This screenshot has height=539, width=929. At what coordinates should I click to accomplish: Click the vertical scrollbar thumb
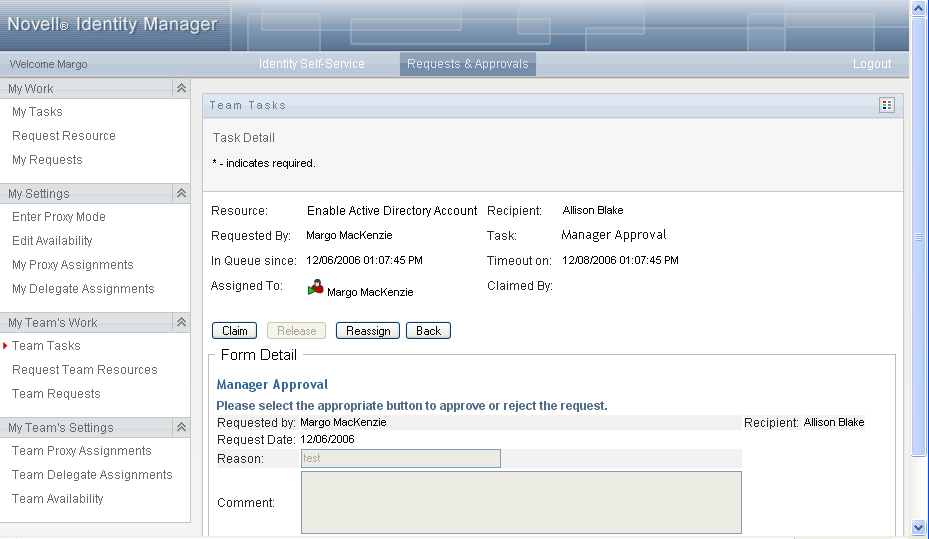coord(918,237)
